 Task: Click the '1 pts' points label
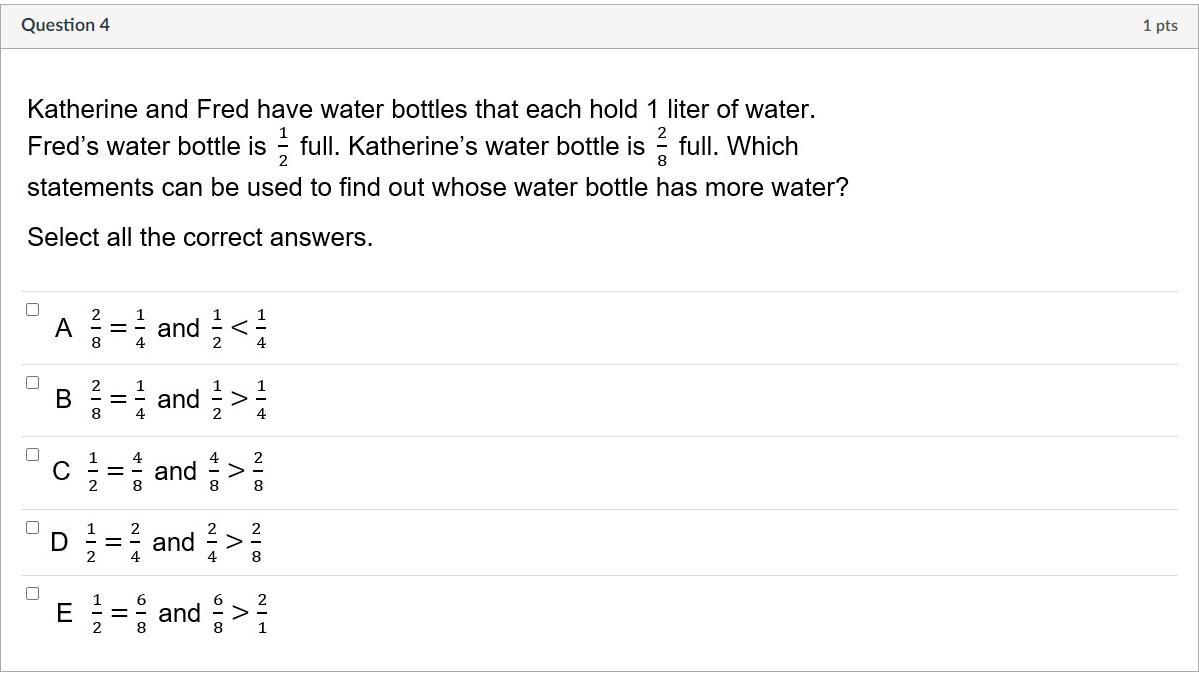click(1159, 26)
